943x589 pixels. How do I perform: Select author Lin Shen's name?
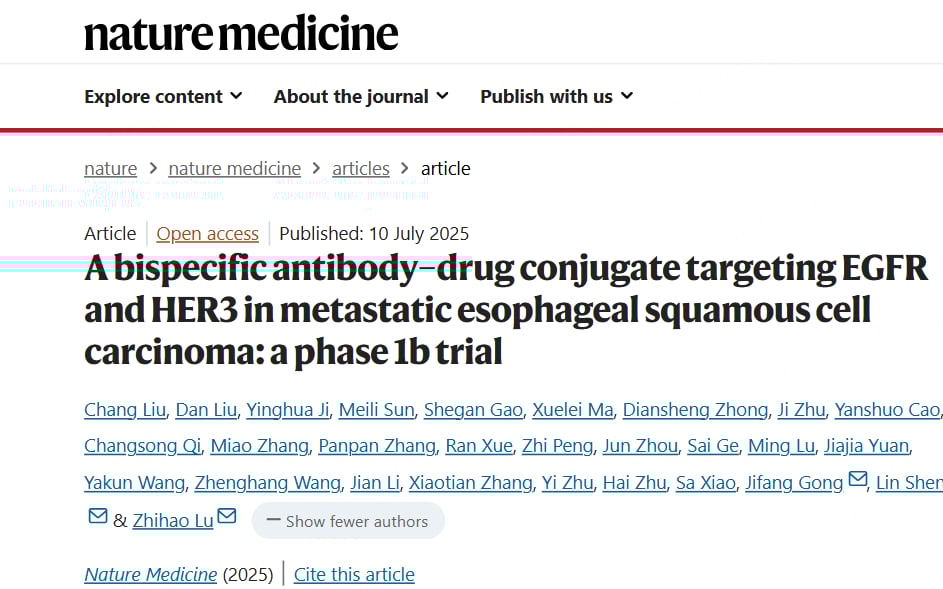point(908,483)
